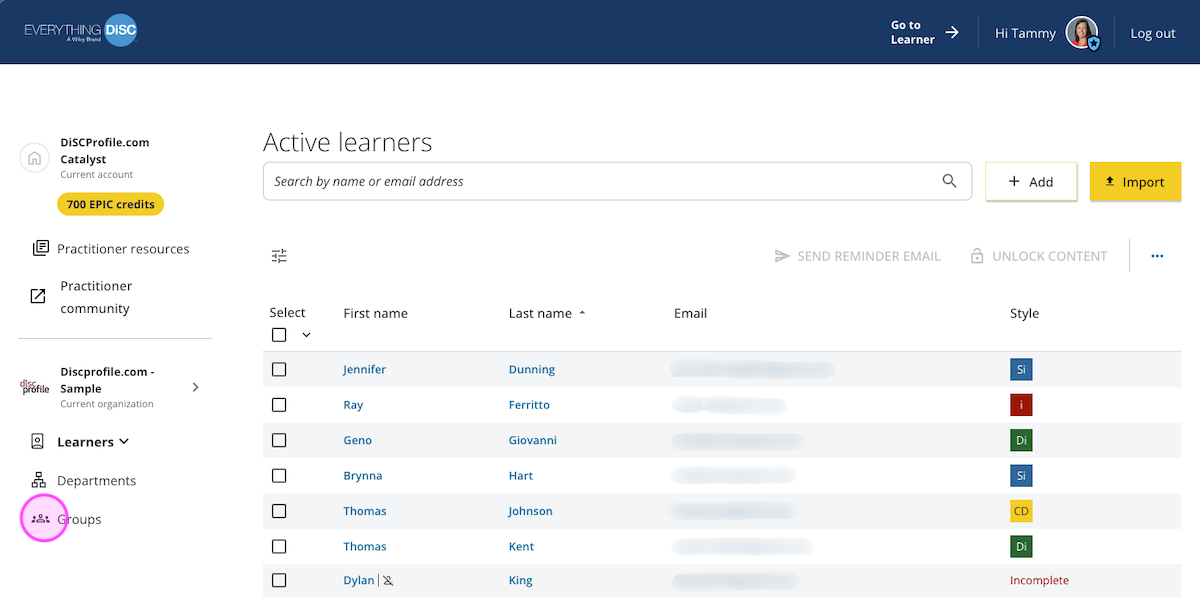1200x598 pixels.
Task: Click Thomas Johnson's yellow CD style badge
Action: click(1021, 511)
